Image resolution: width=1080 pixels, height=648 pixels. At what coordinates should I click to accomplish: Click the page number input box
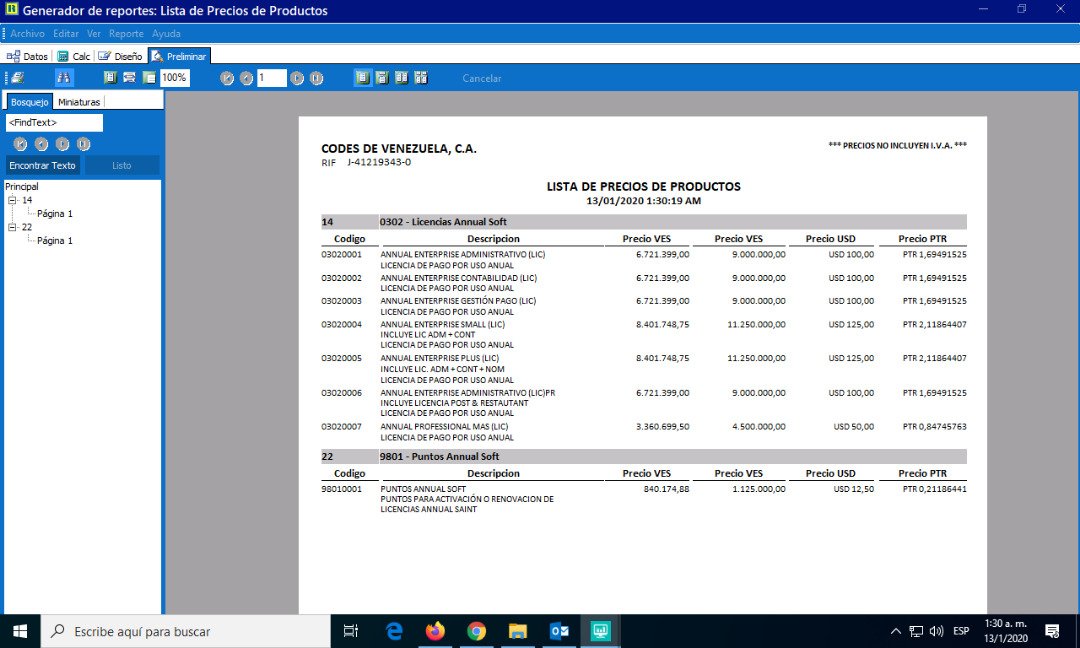click(x=271, y=78)
